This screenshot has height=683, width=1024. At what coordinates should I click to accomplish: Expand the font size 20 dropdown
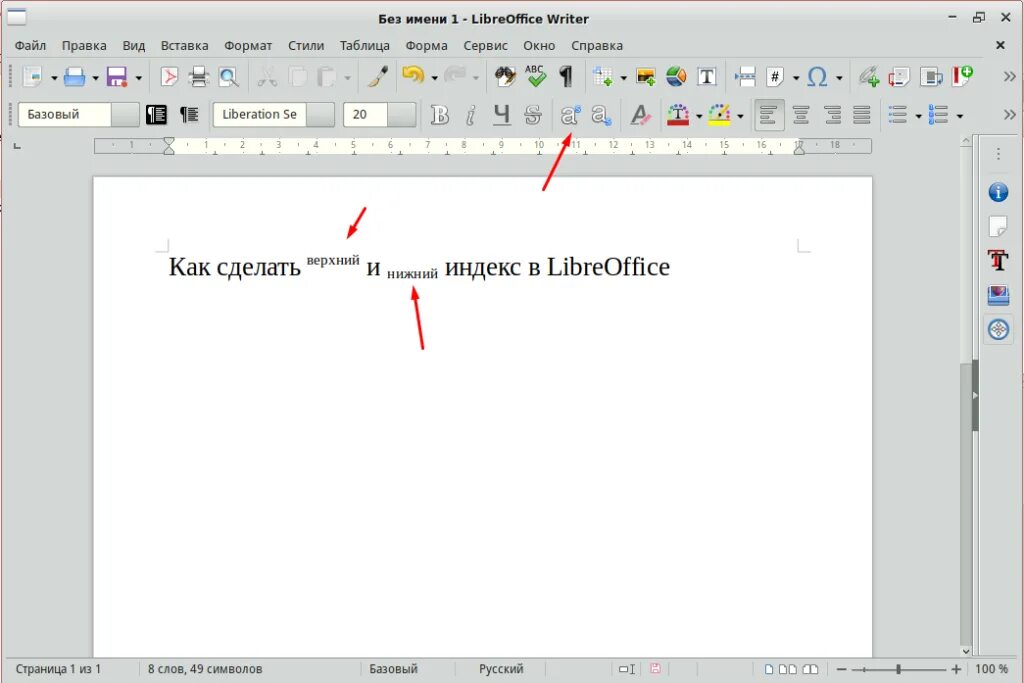[x=401, y=115]
